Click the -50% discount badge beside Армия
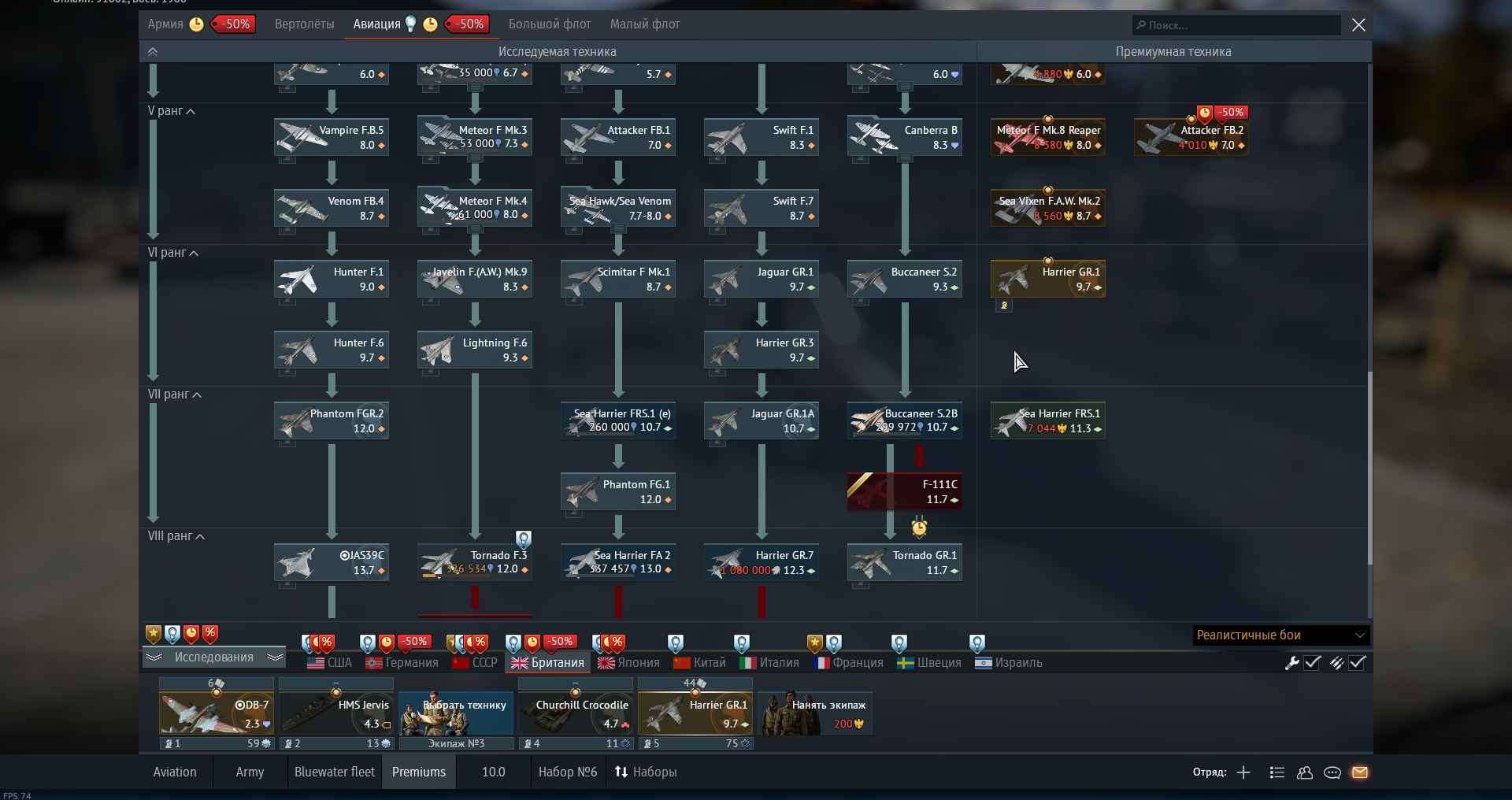The image size is (1512, 800). pos(233,24)
